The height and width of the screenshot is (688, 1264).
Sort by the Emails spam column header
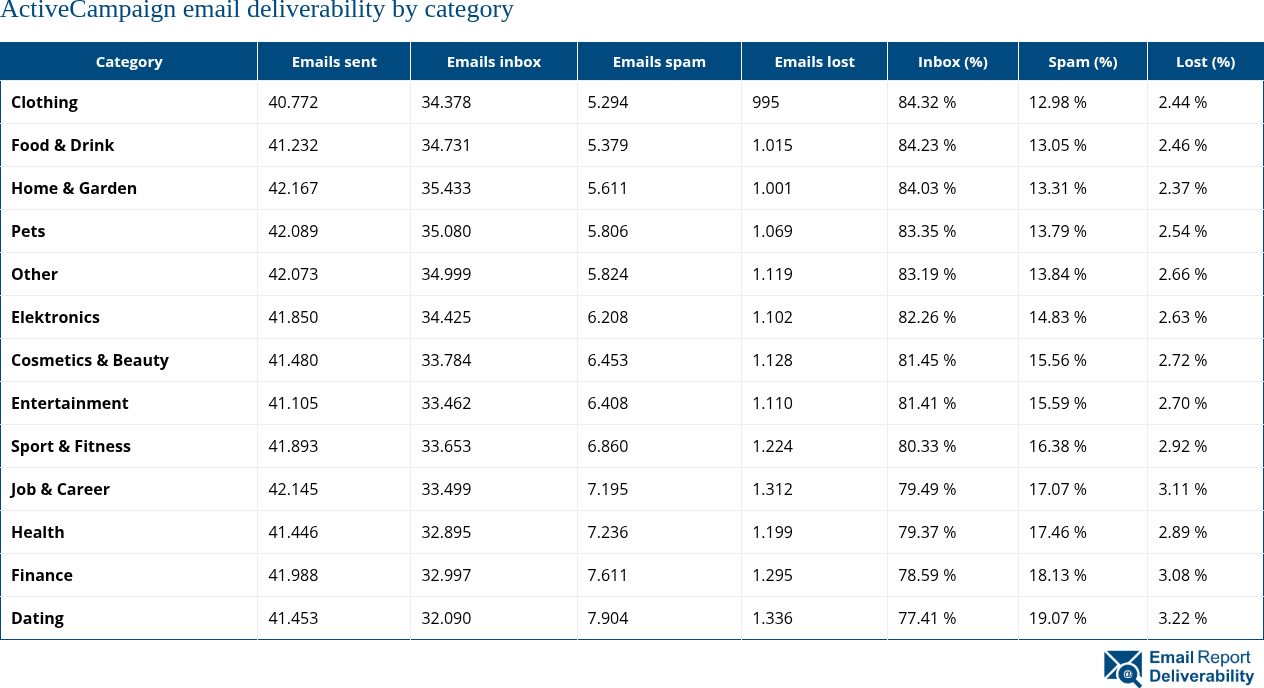click(x=659, y=62)
